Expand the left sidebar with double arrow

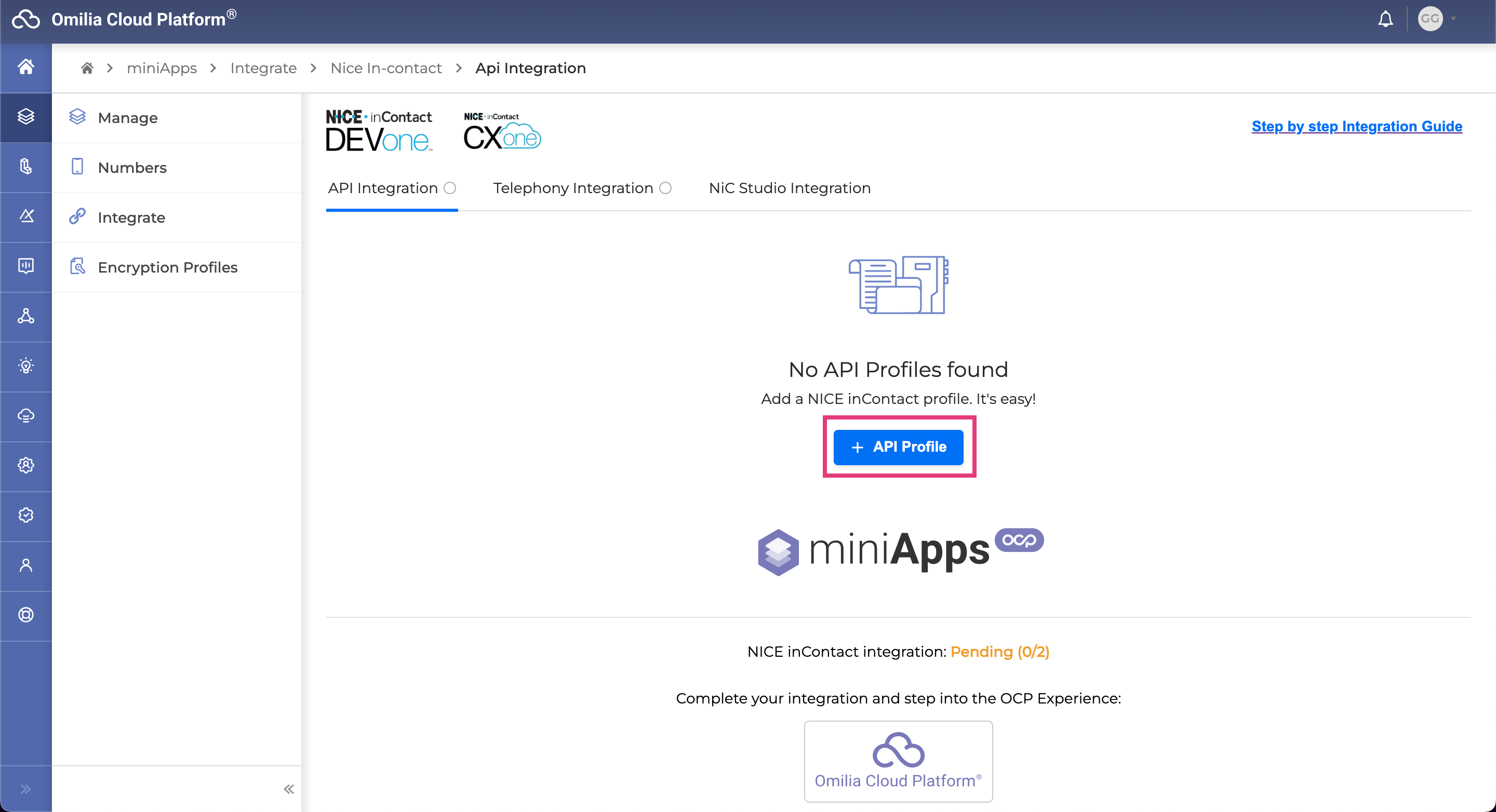click(x=25, y=789)
